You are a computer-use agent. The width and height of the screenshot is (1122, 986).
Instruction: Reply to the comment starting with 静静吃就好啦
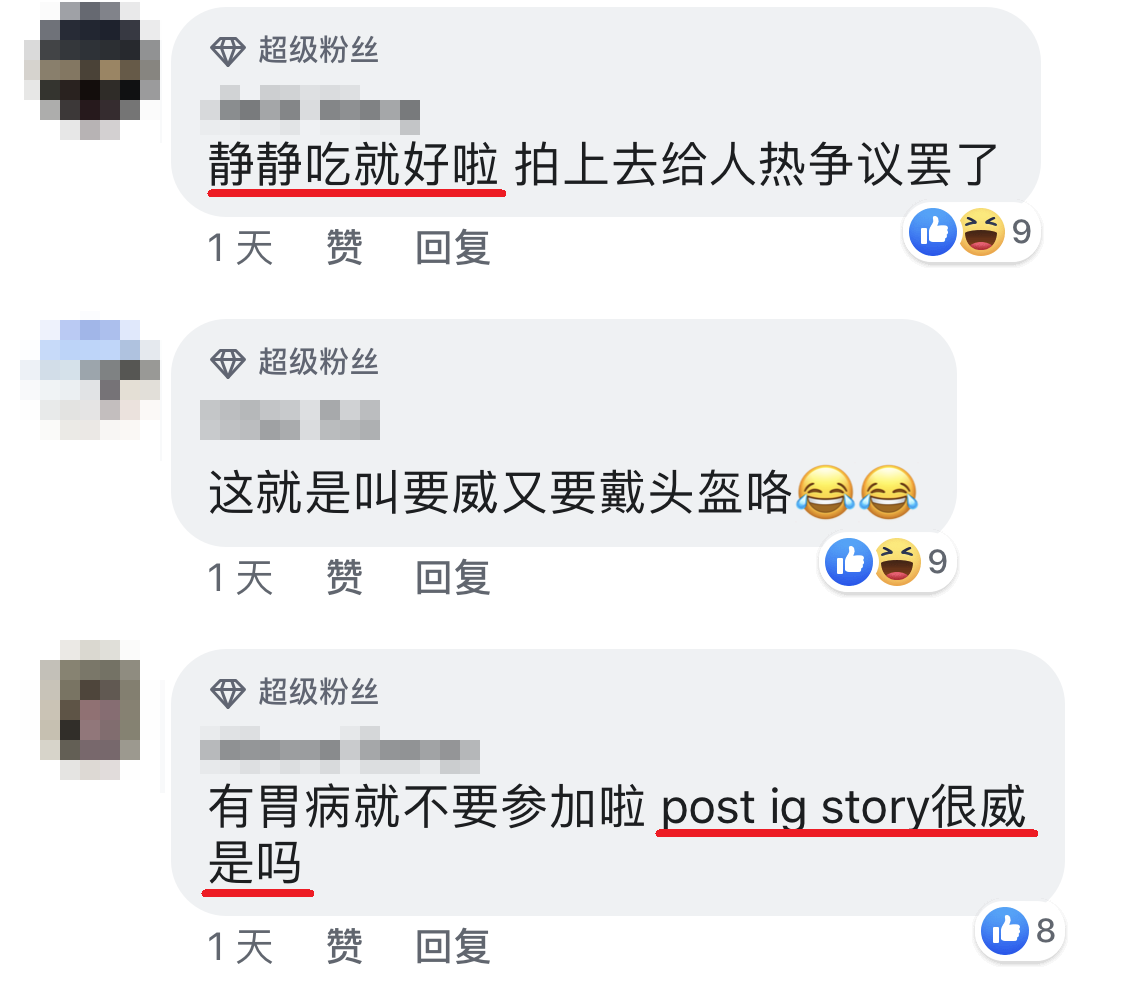[453, 248]
